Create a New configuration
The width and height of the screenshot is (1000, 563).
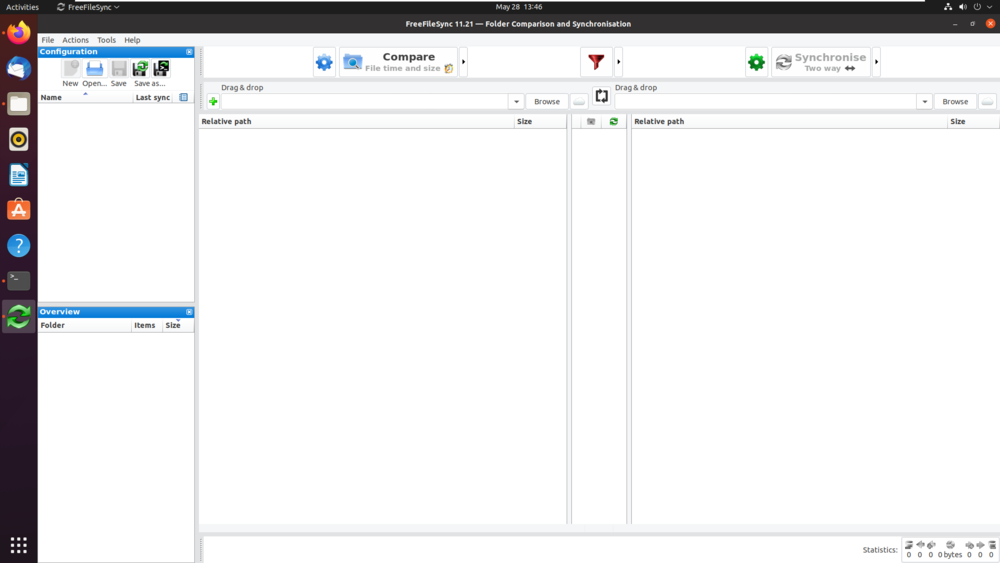click(71, 73)
